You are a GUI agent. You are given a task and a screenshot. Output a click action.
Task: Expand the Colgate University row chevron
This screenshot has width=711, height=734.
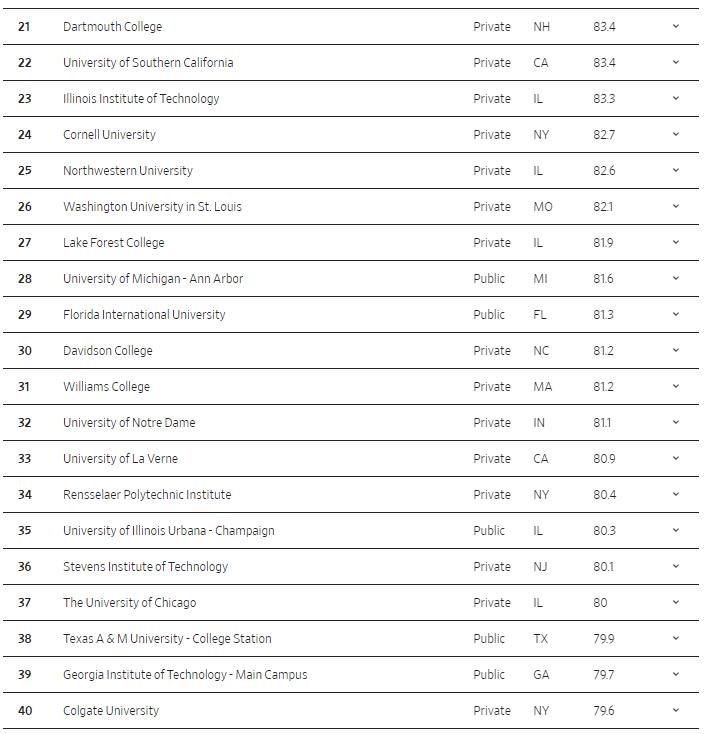click(676, 710)
